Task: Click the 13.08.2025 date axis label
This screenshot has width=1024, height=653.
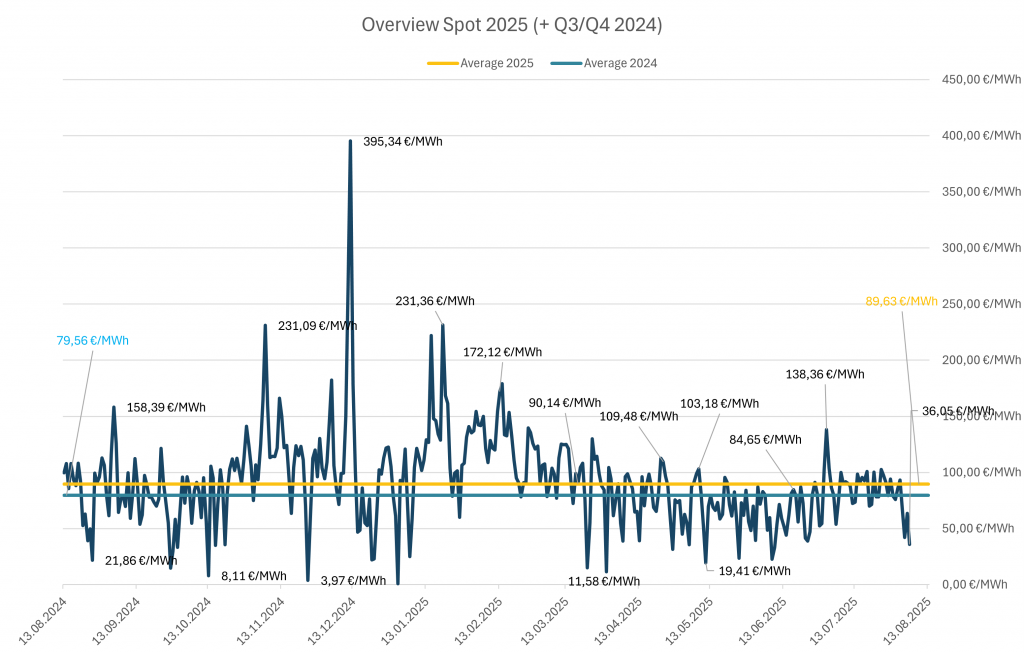Action: (x=908, y=620)
